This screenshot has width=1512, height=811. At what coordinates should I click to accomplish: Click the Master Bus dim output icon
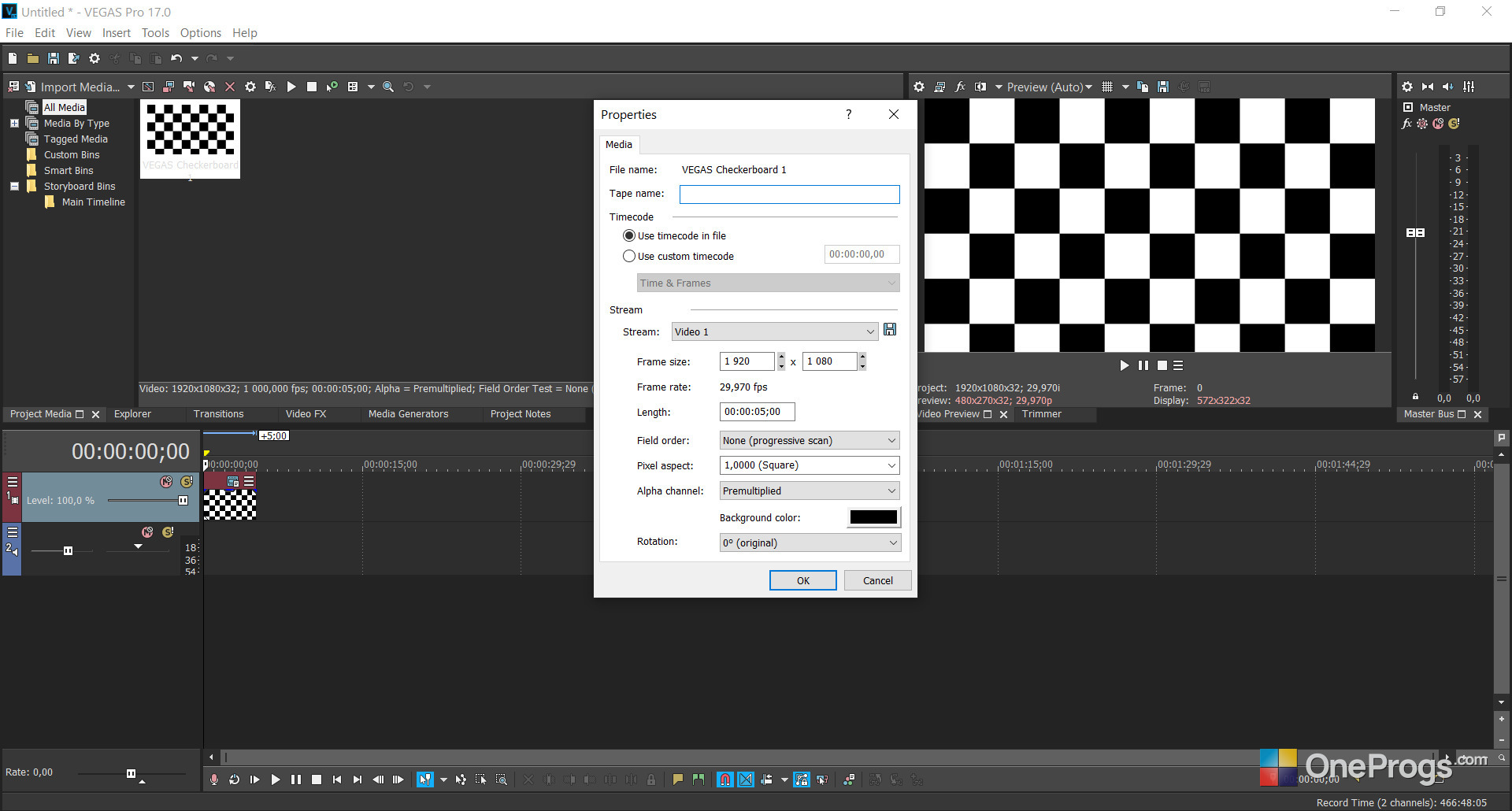pos(1448,87)
